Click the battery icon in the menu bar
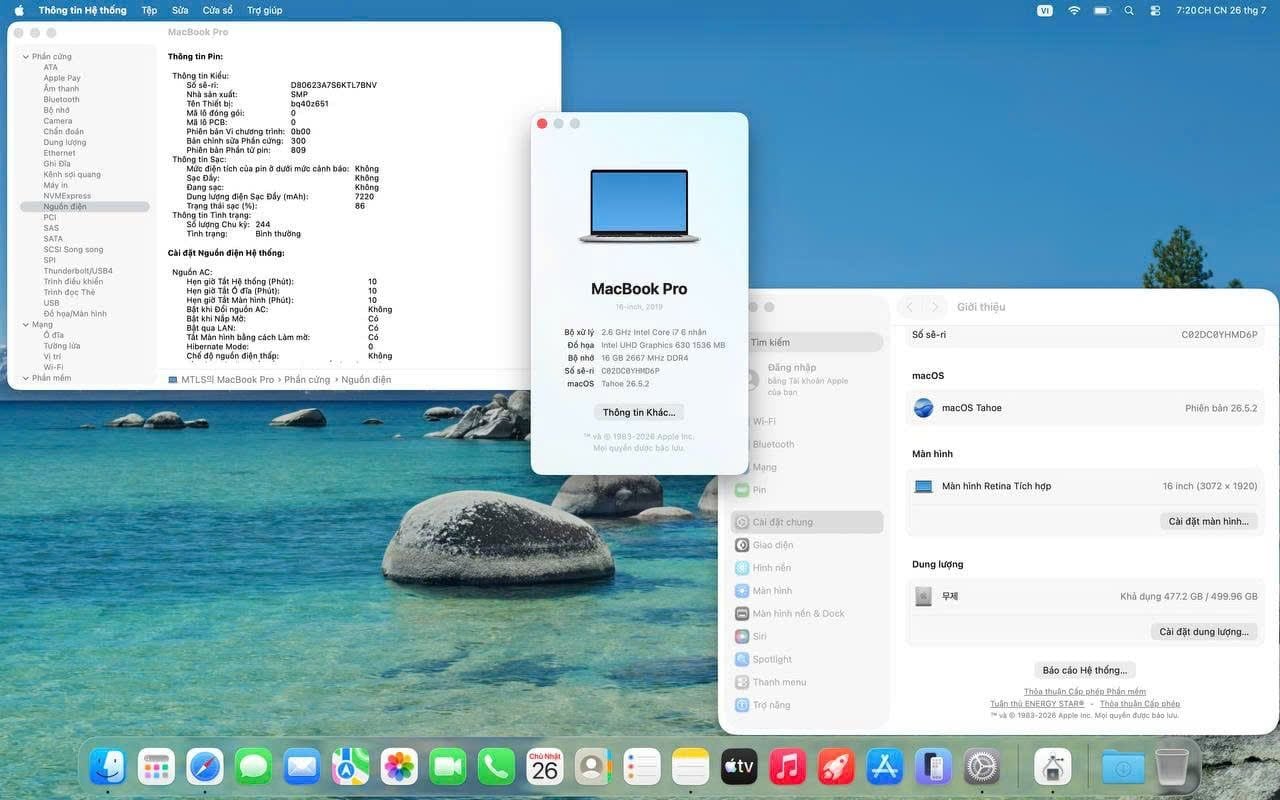 click(x=1102, y=10)
